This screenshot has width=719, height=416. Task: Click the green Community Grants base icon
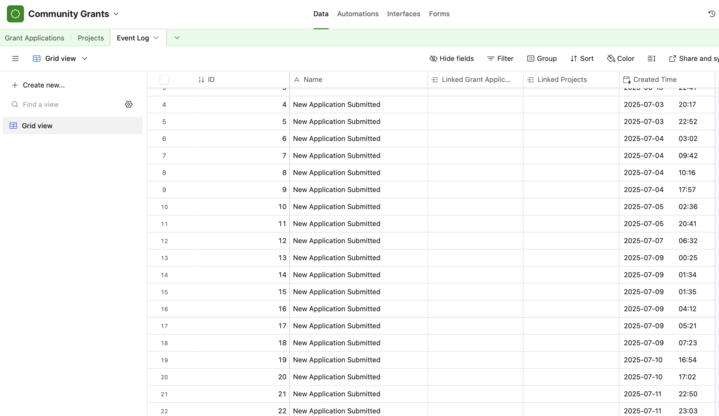tap(15, 14)
